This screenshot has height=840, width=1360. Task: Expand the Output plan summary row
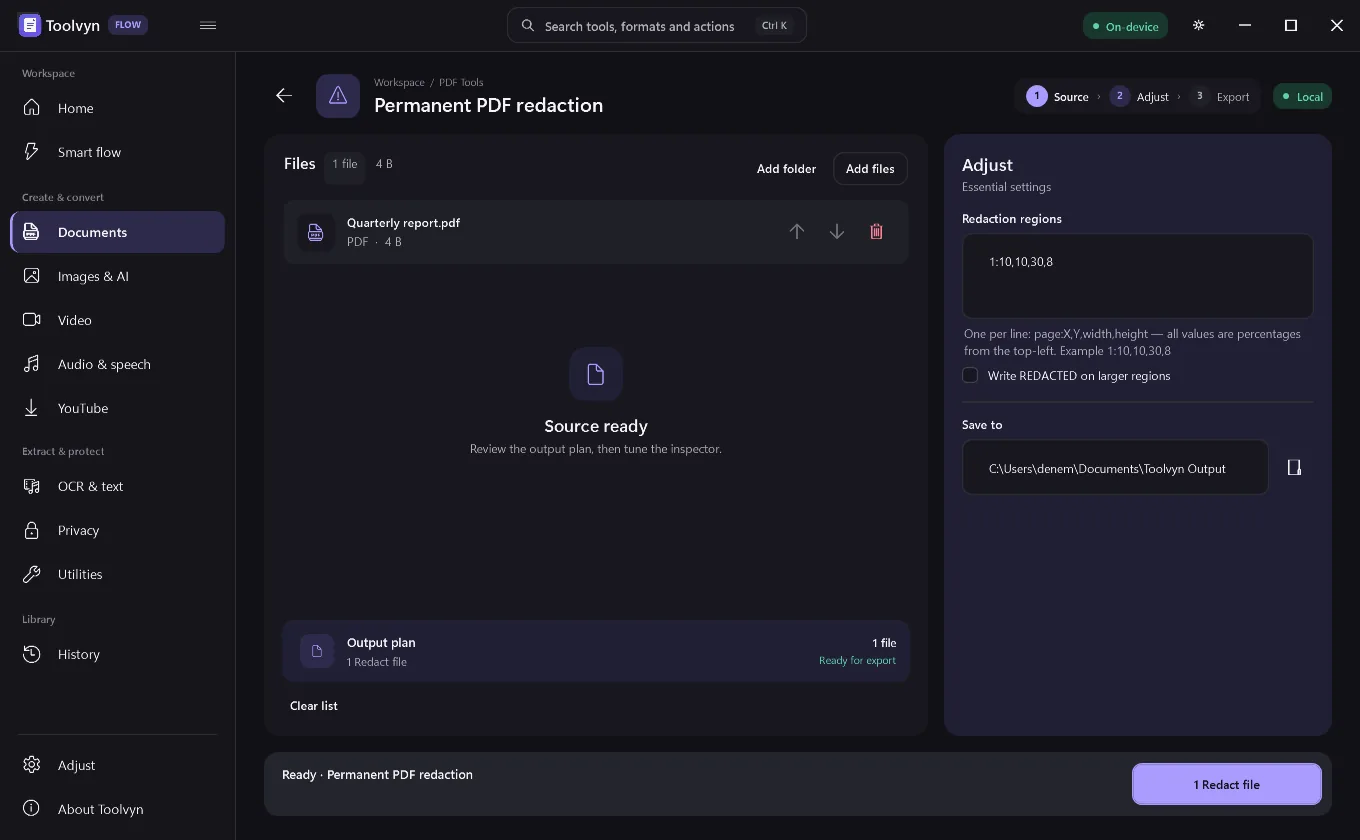click(596, 651)
